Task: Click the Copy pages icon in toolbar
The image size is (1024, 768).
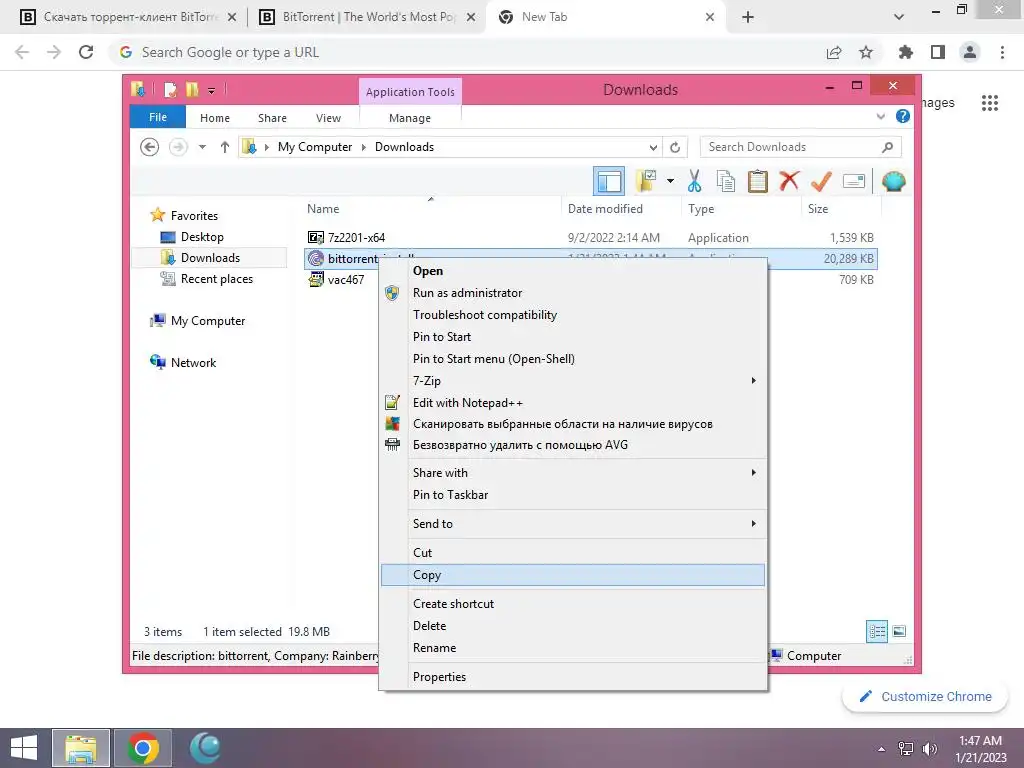Action: [726, 181]
